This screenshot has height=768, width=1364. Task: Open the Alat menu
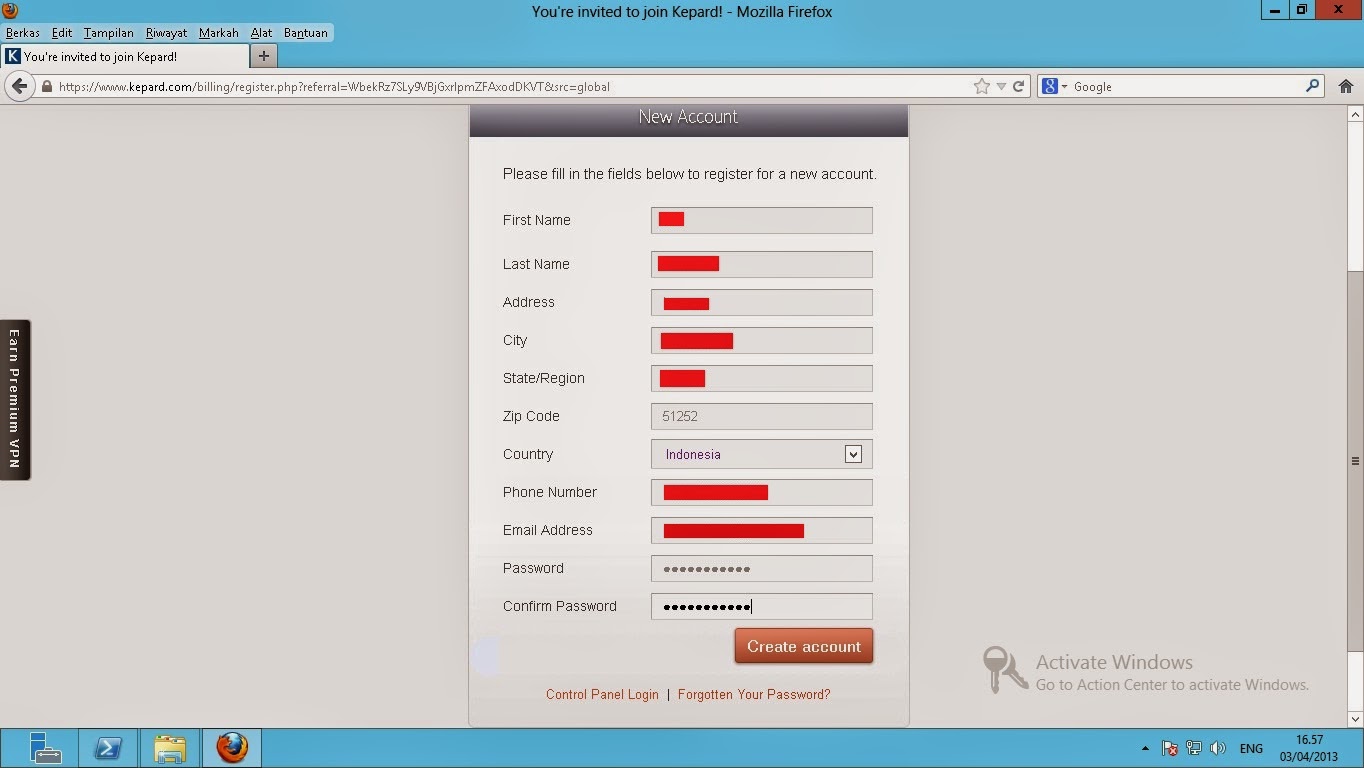tap(262, 33)
